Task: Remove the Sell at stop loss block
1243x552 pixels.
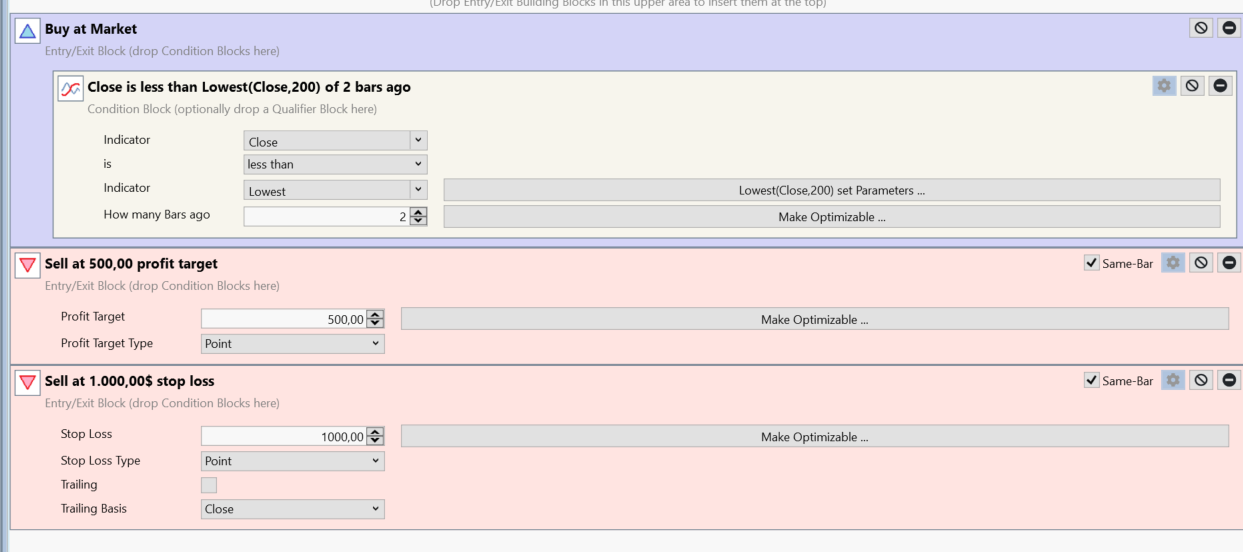Action: click(x=1230, y=380)
